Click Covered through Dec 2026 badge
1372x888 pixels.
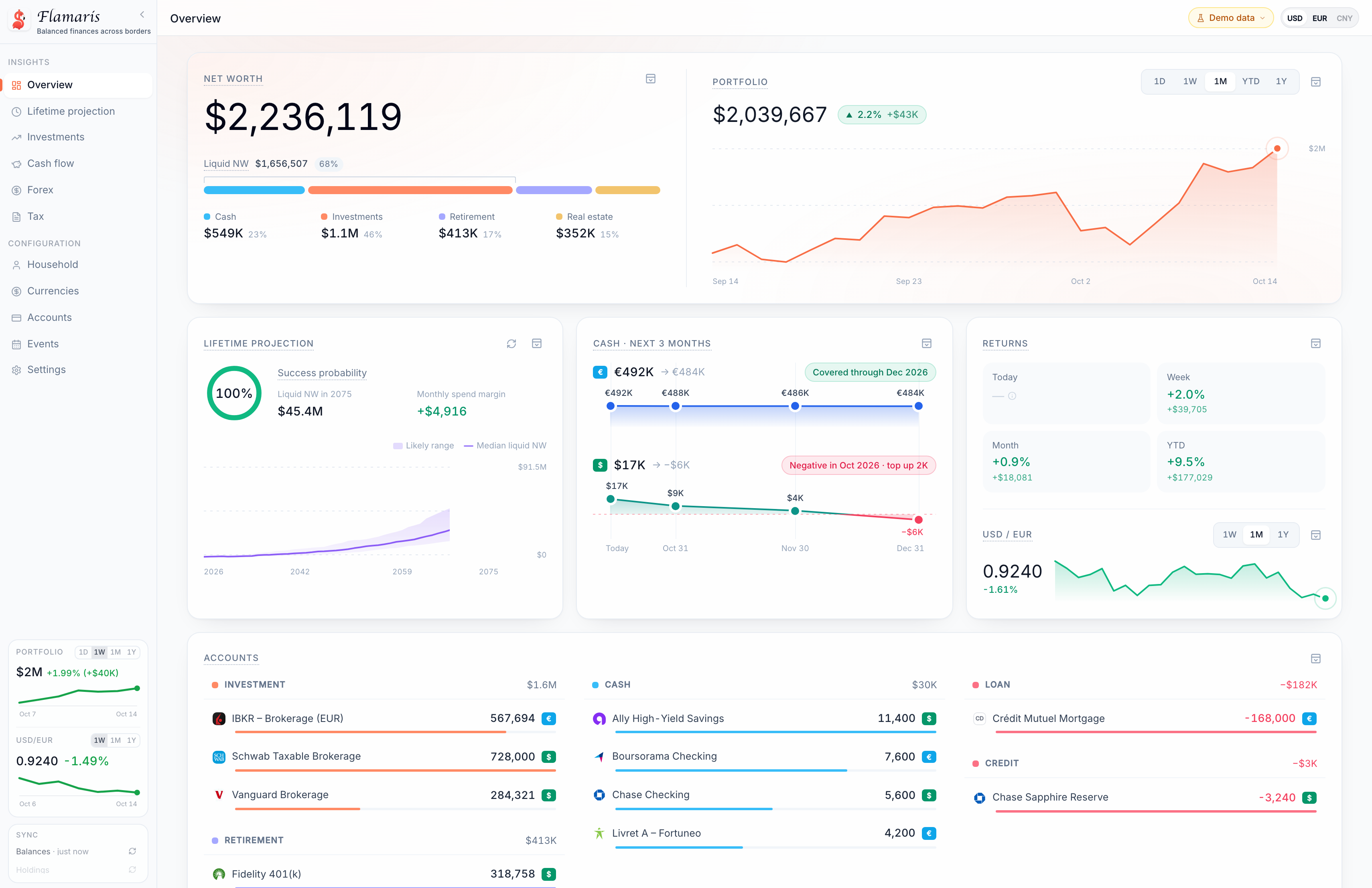point(870,372)
